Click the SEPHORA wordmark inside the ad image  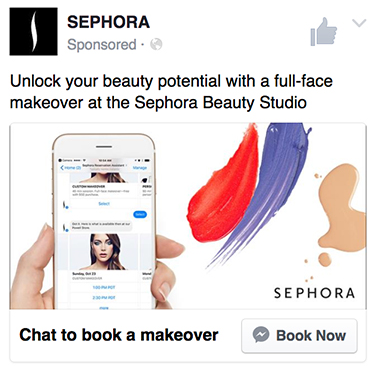(x=314, y=293)
